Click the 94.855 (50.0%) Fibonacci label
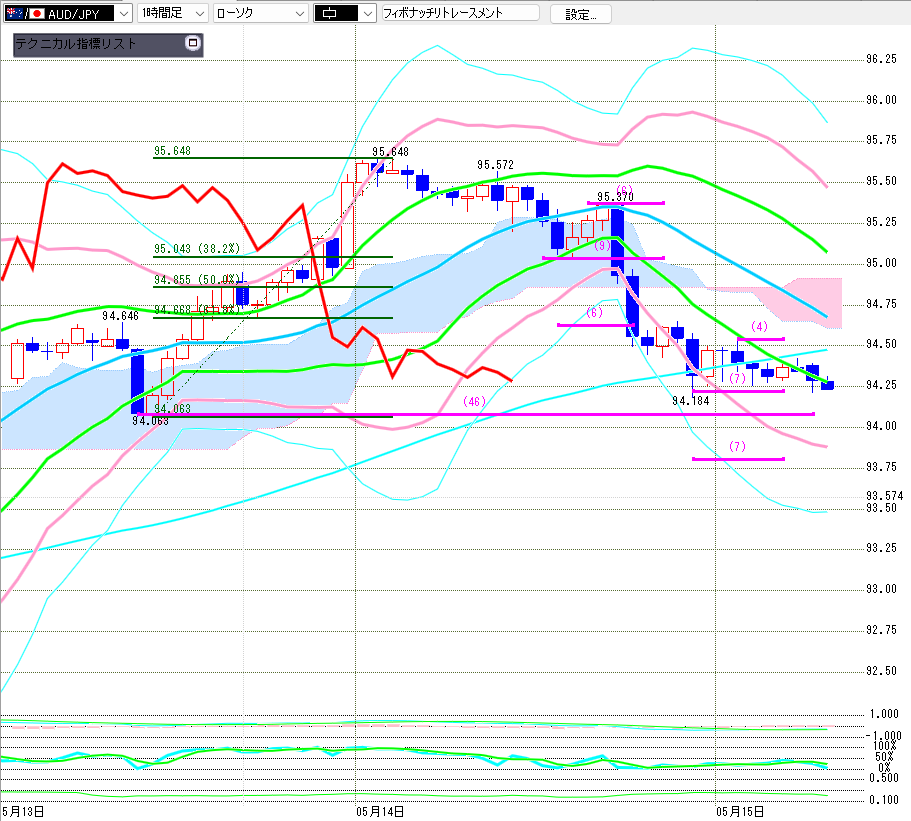Screen dimensions: 911x821 tap(197, 279)
